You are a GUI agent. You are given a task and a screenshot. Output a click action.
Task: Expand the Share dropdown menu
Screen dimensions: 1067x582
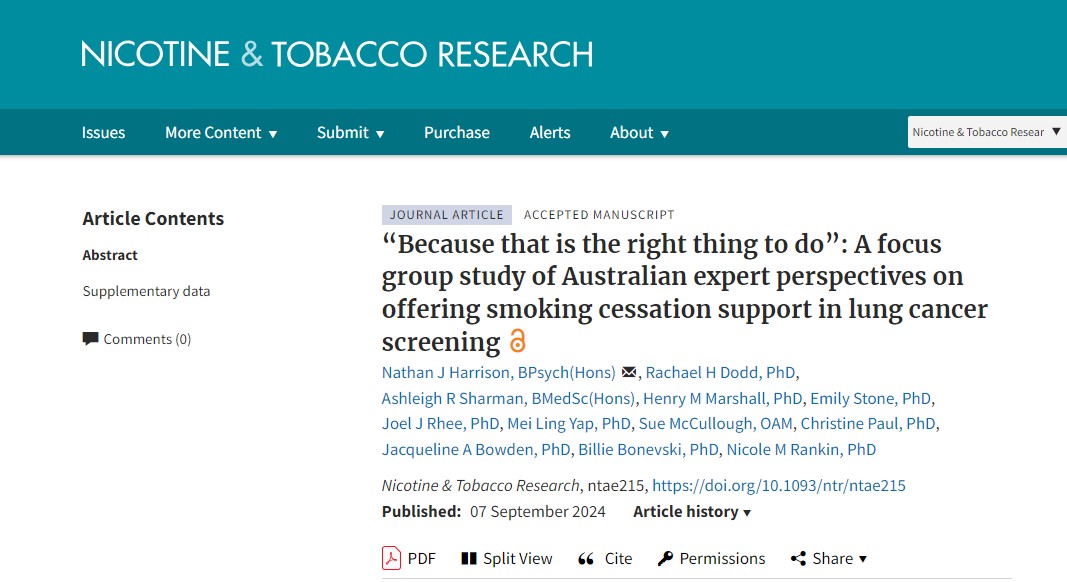[x=840, y=559]
